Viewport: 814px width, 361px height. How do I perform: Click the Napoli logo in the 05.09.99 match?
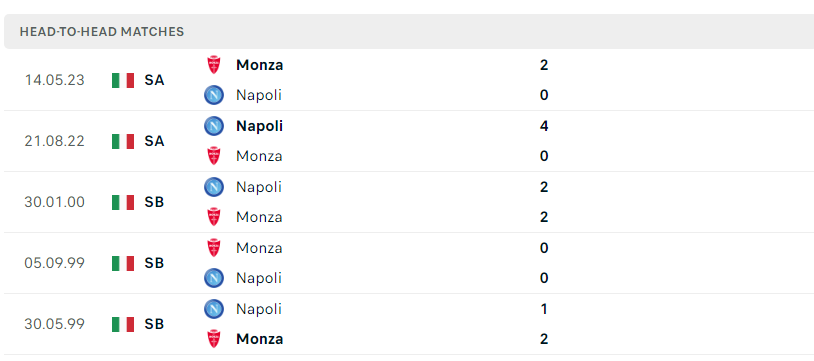click(x=213, y=278)
